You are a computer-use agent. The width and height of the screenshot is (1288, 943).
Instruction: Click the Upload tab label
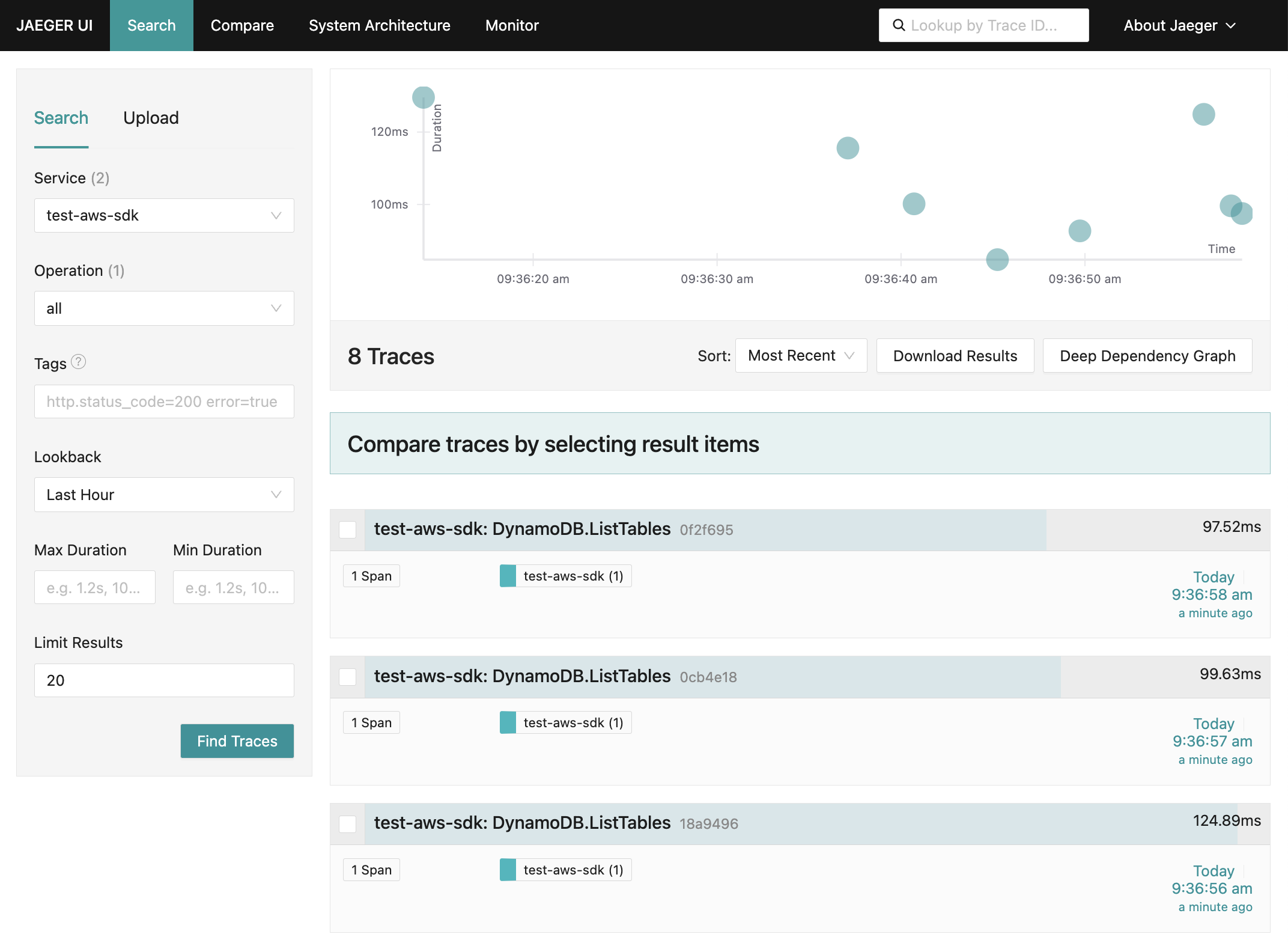click(150, 117)
